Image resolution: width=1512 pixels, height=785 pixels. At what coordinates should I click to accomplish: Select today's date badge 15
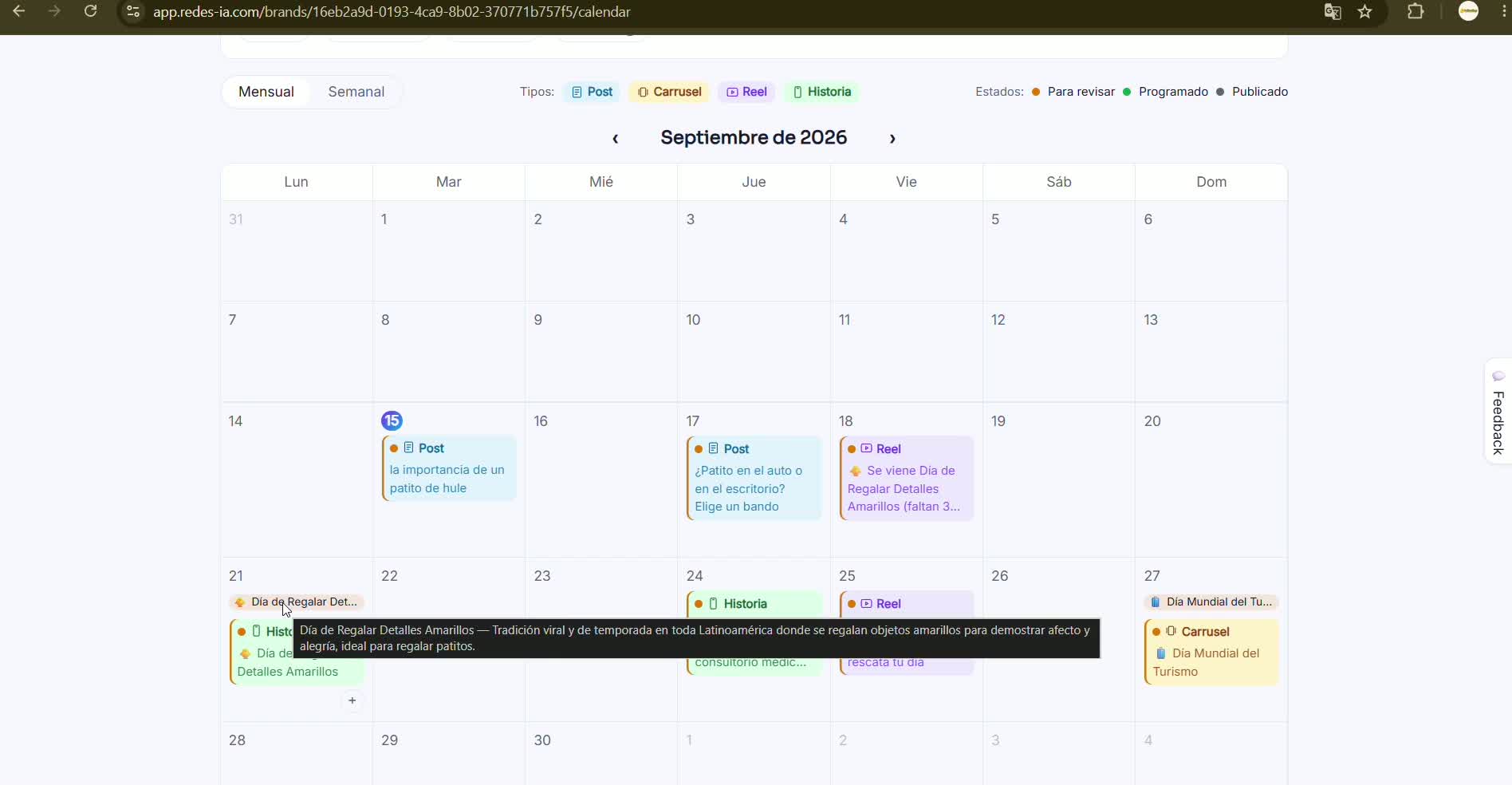(x=392, y=420)
